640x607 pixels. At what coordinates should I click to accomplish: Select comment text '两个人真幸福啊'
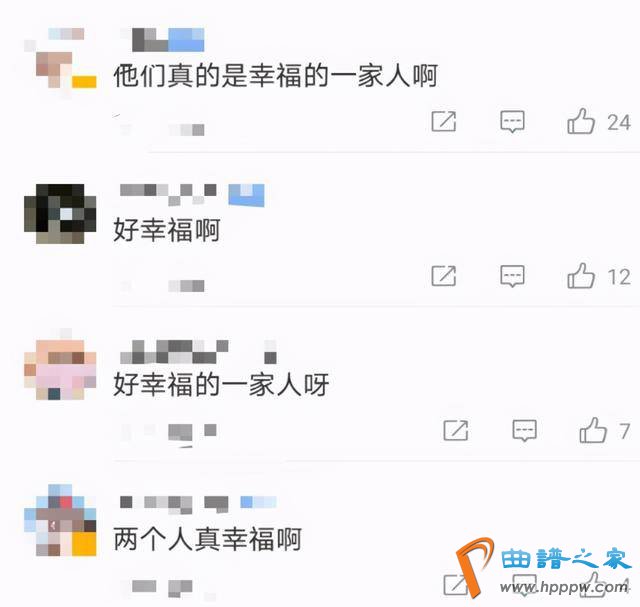click(207, 539)
